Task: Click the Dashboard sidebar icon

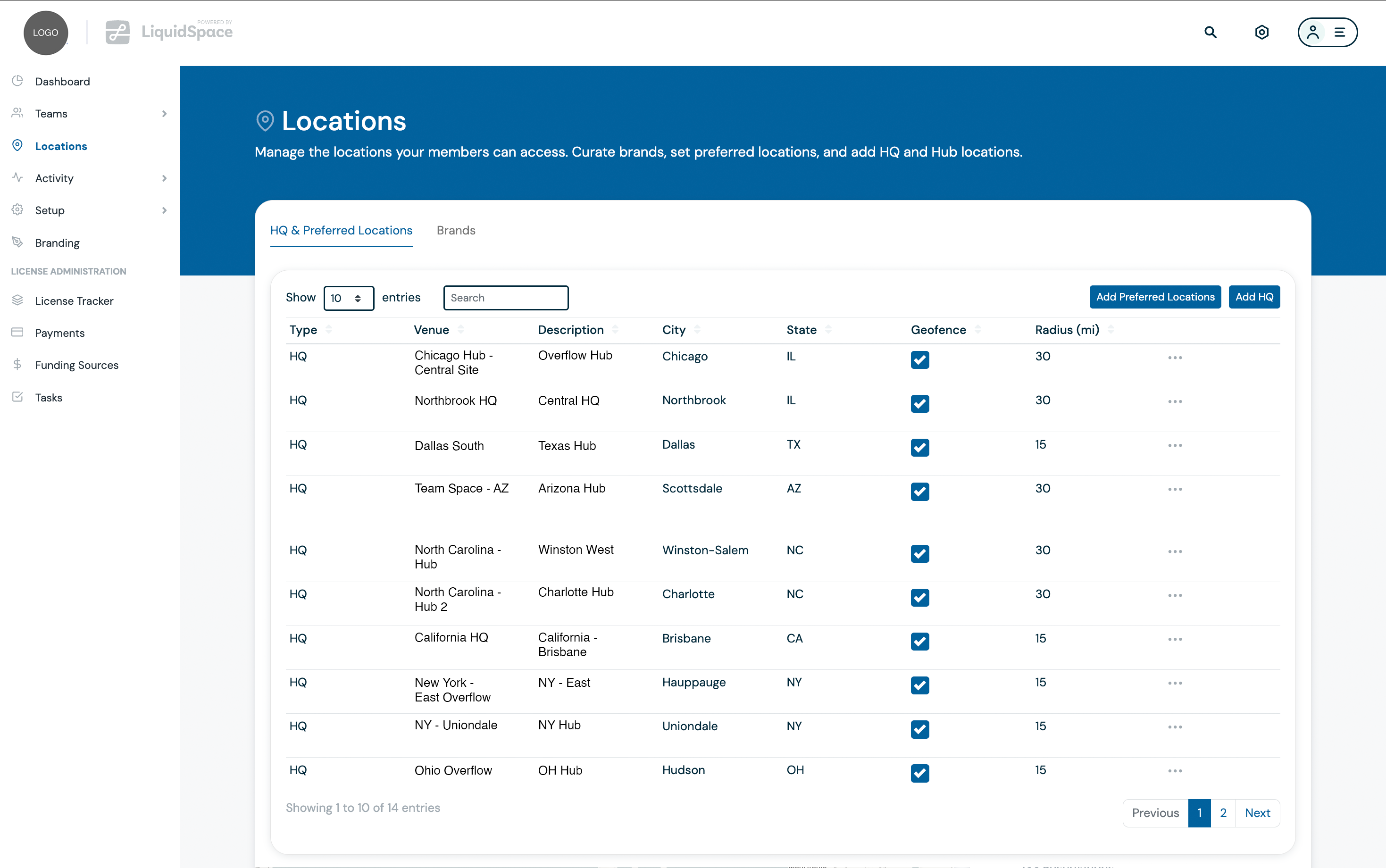Action: pos(18,81)
